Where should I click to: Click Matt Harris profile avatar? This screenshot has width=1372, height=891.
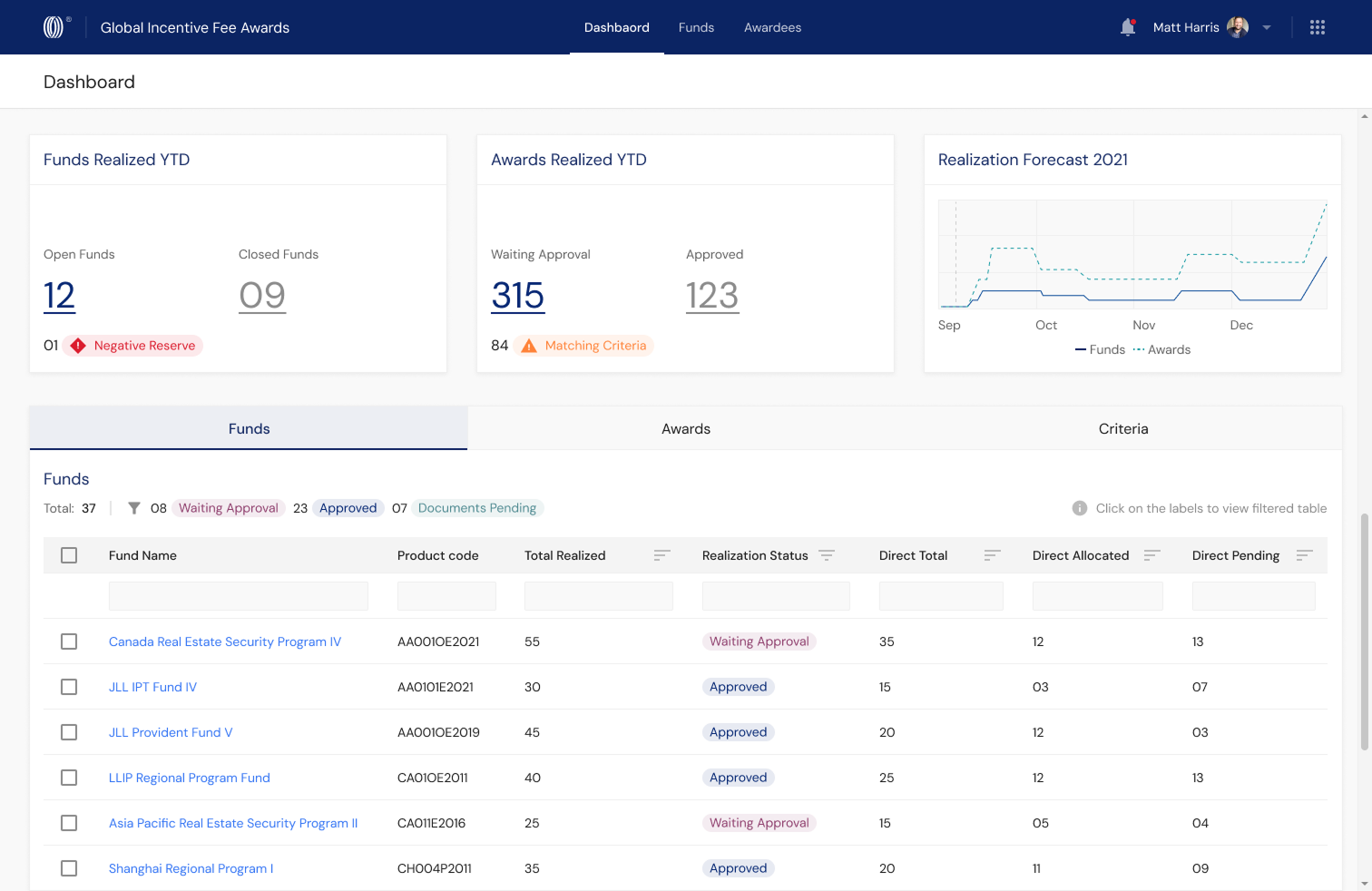1238,27
